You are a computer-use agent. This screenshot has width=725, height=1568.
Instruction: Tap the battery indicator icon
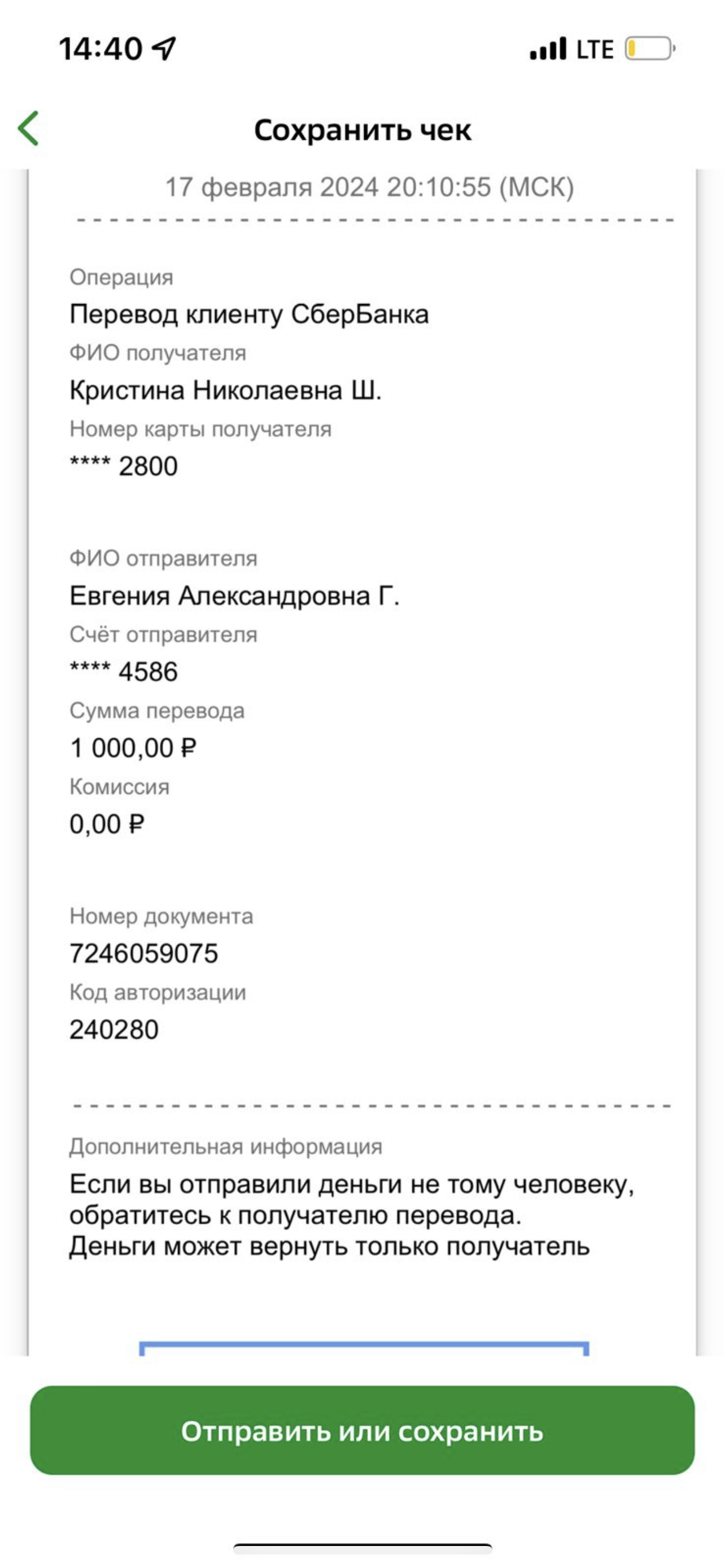point(650,49)
